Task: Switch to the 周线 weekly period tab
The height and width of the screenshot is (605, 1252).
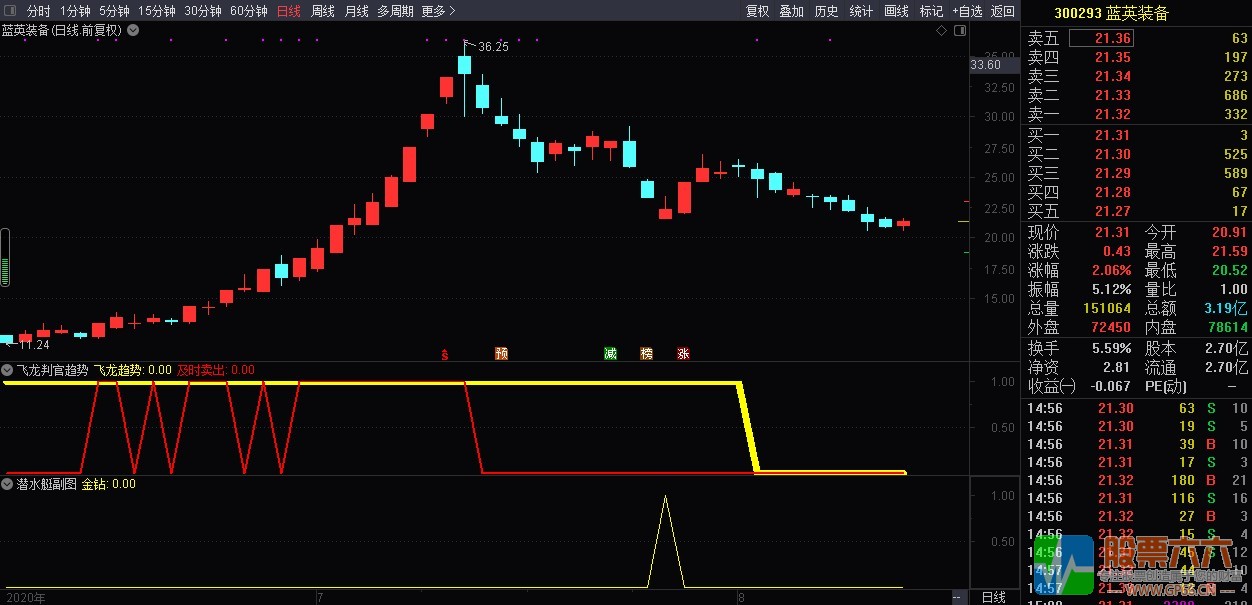Action: pos(322,11)
